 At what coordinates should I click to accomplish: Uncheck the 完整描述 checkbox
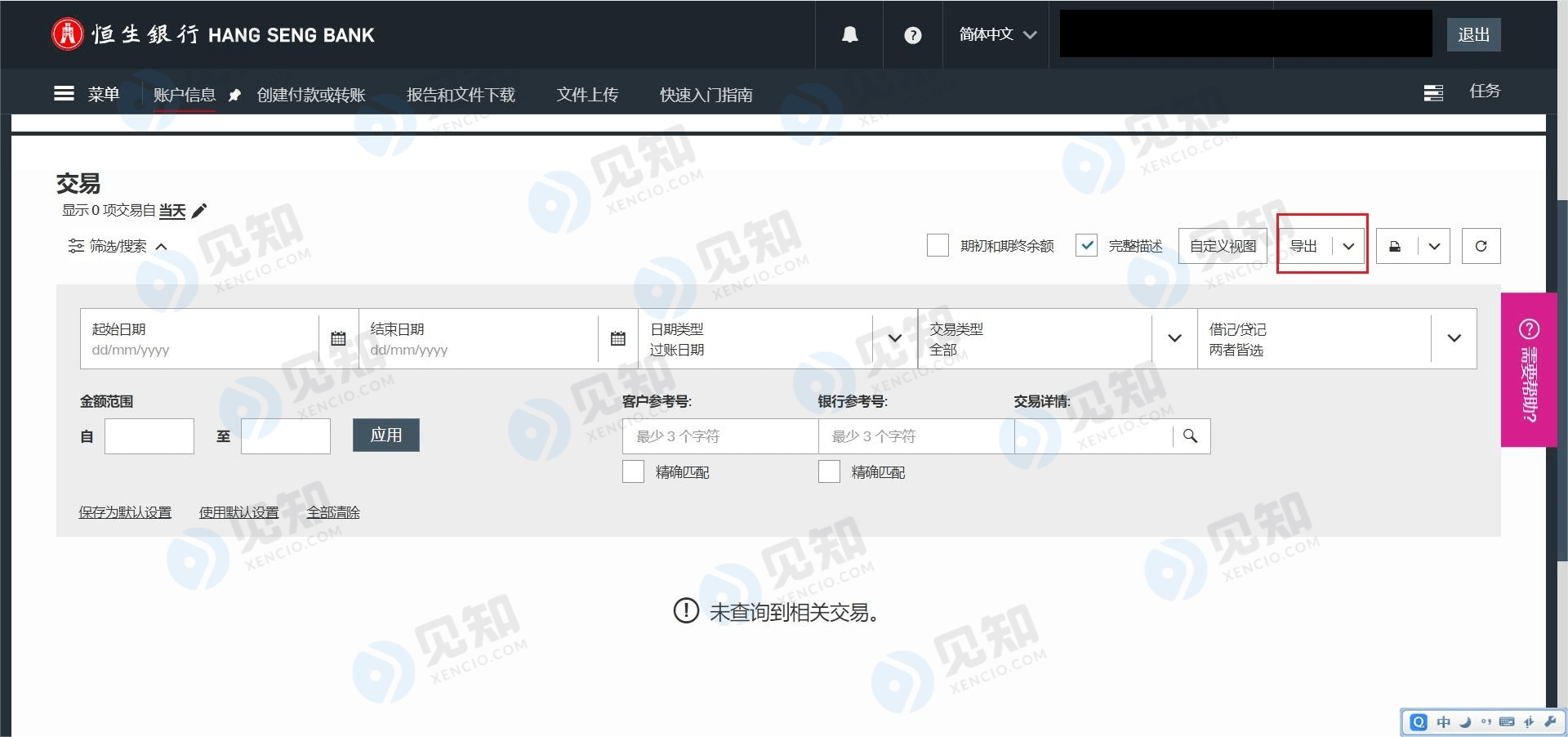(1086, 245)
